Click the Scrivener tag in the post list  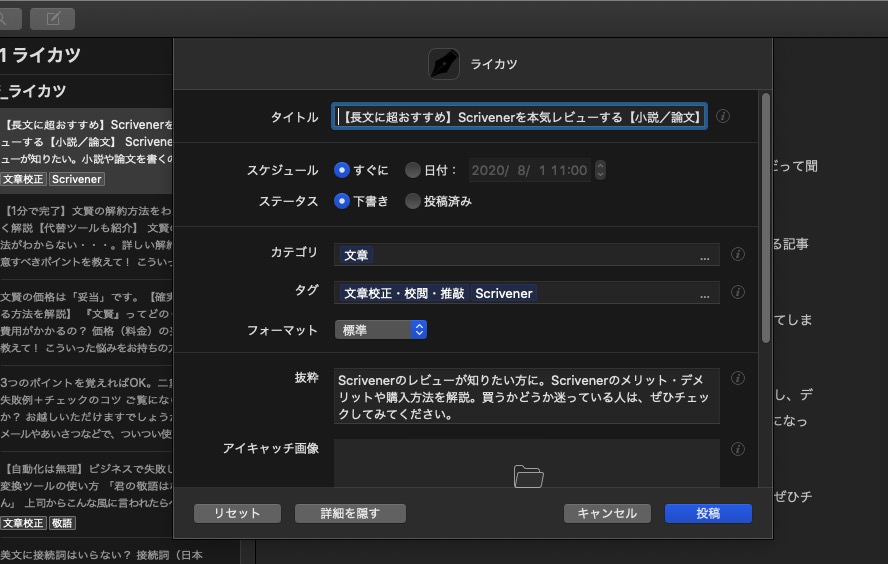(76, 179)
